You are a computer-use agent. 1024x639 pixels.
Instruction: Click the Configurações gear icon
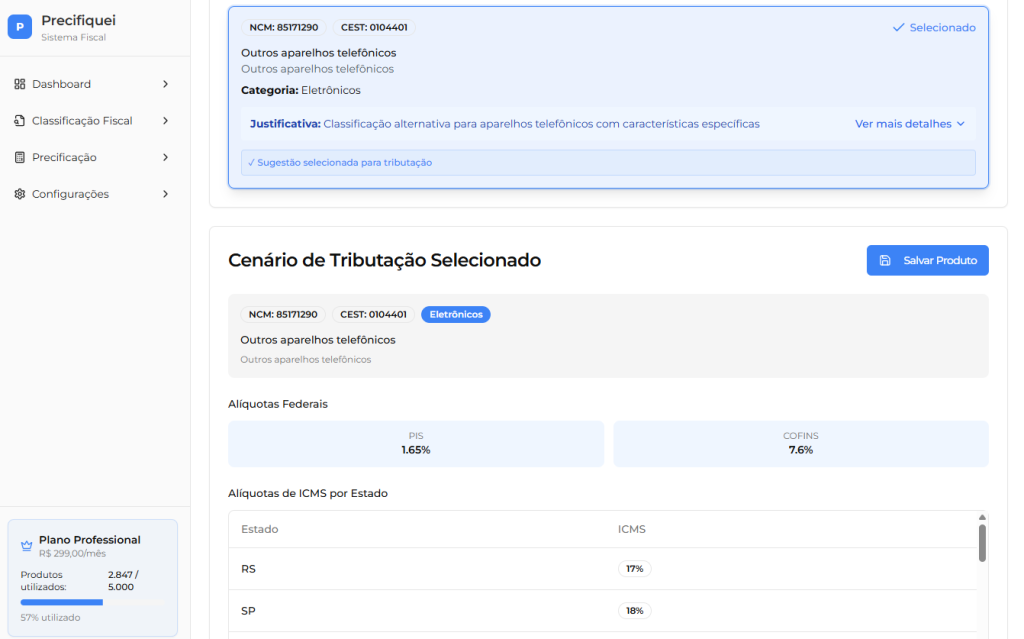20,194
